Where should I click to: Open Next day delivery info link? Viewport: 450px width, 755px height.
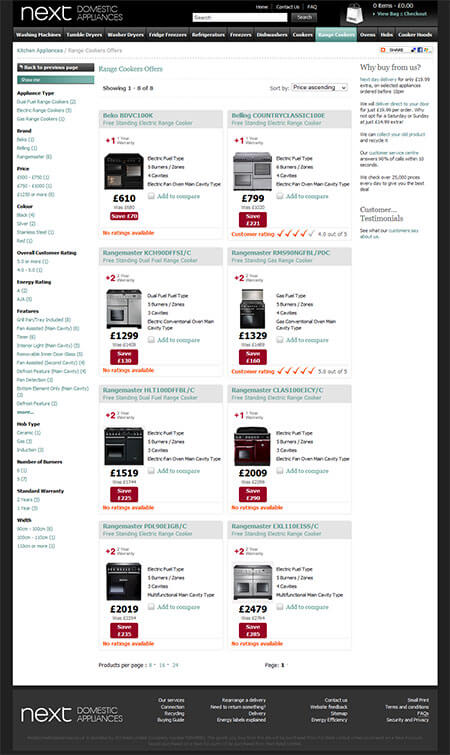pos(378,79)
